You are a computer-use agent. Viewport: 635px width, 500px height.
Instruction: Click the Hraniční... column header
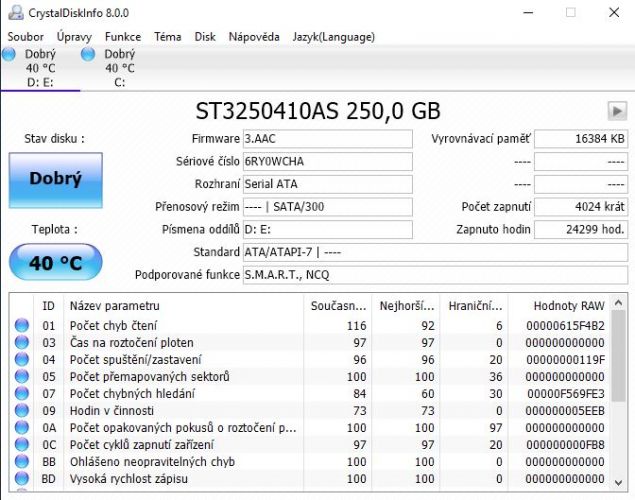(475, 306)
